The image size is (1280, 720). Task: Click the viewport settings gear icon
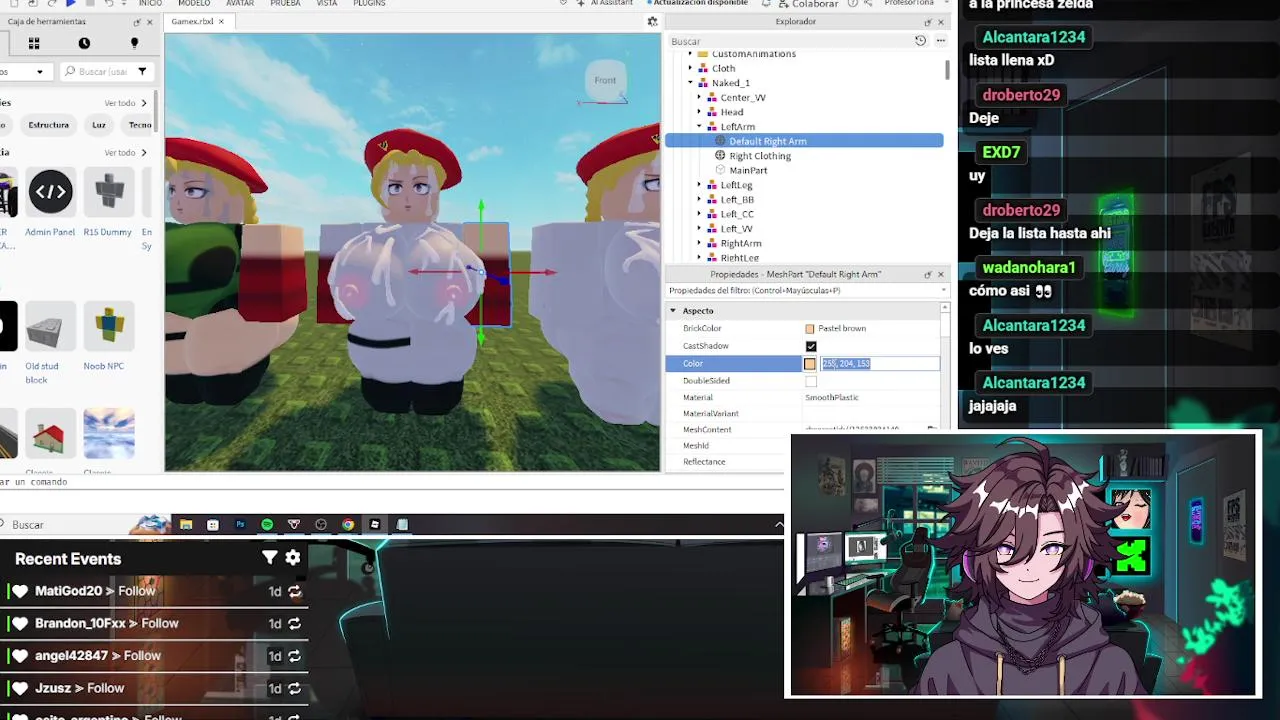pos(652,21)
